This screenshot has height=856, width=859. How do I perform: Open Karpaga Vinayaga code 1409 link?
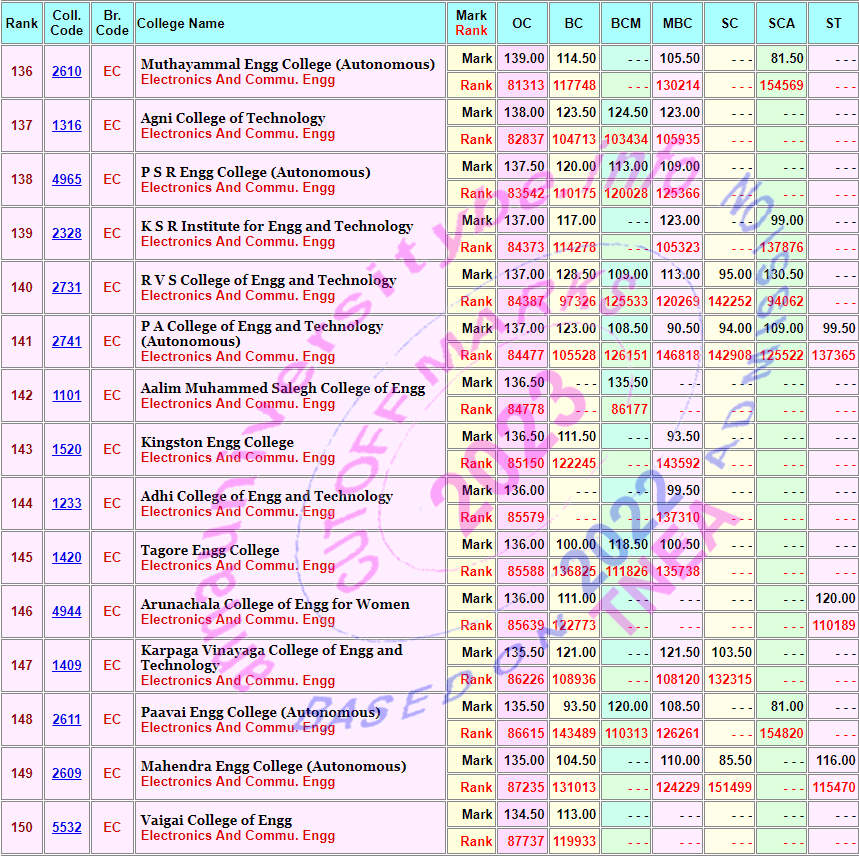point(67,666)
